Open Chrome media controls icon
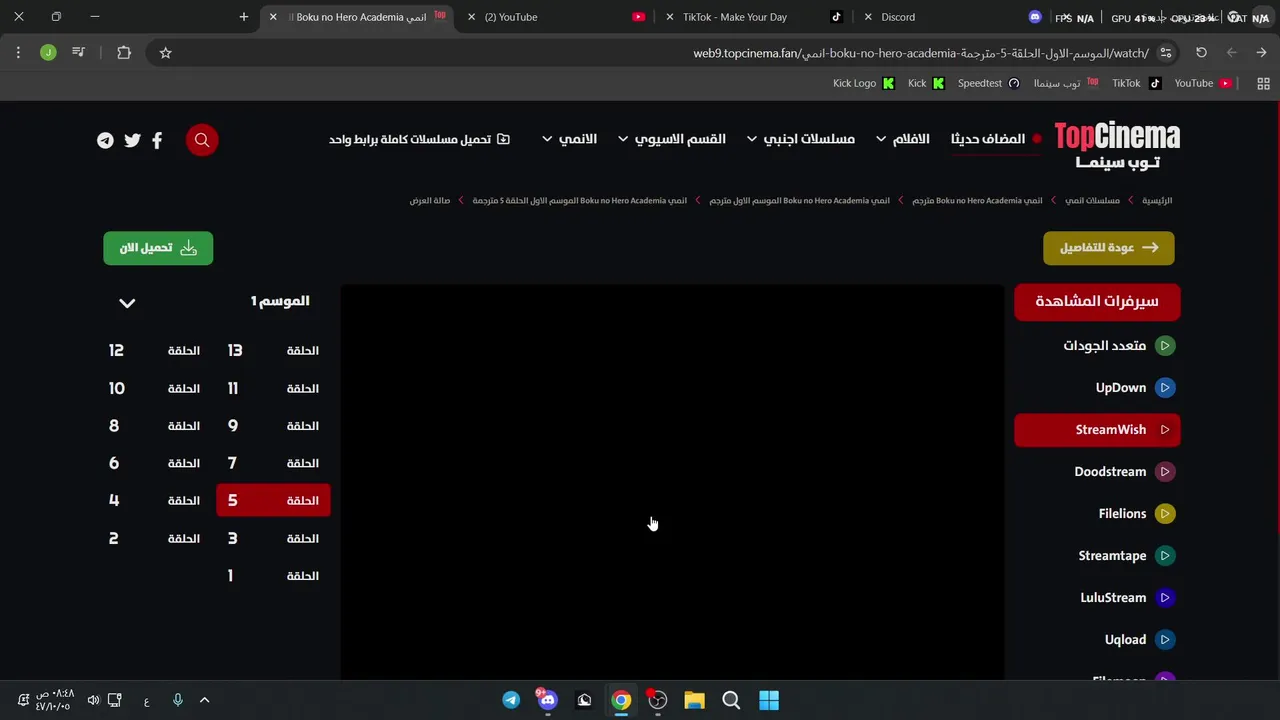The image size is (1280, 720). point(78,53)
